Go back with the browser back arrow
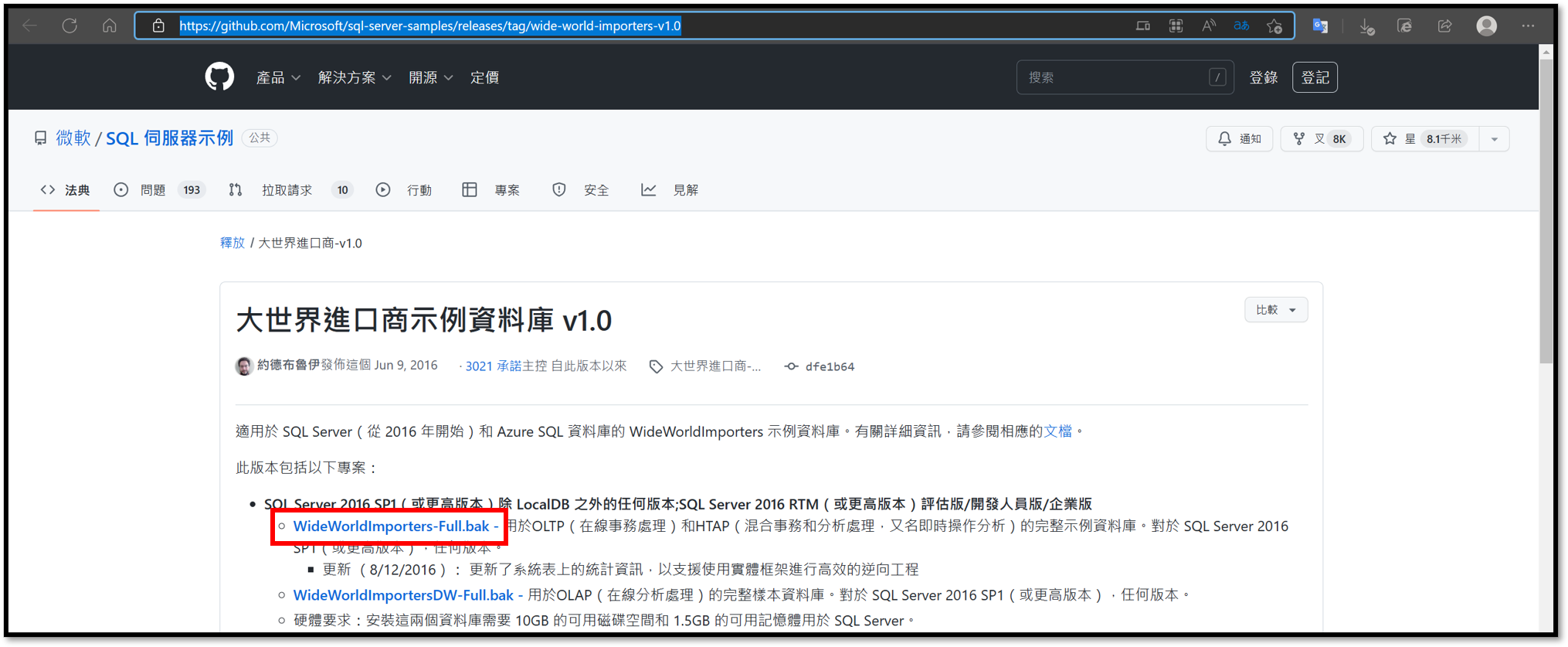1568x647 pixels. tap(30, 26)
